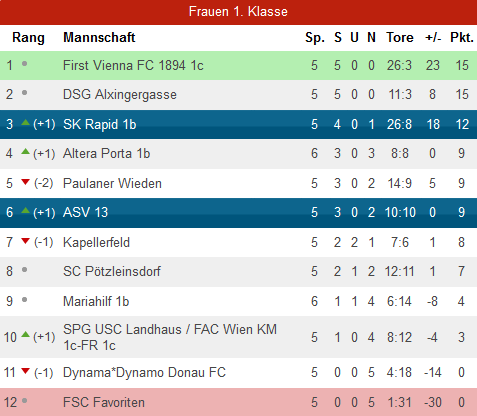The height and width of the screenshot is (416, 477).
Task: Click the Mannschaft column header
Action: [99, 37]
